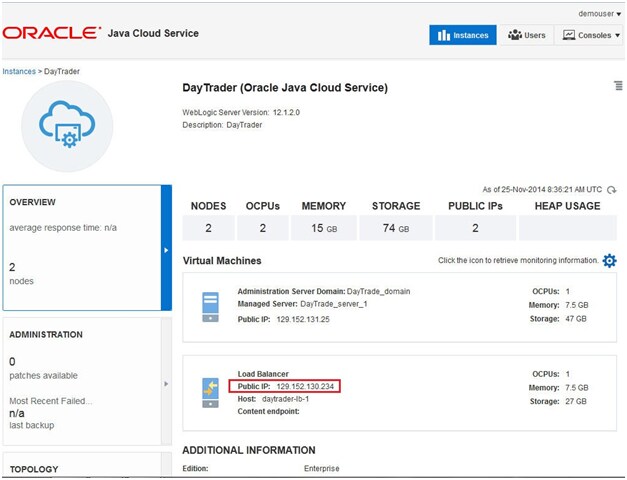Viewport: 627px width, 480px height.
Task: Follow the Instances breadcrumb link
Action: [19, 72]
